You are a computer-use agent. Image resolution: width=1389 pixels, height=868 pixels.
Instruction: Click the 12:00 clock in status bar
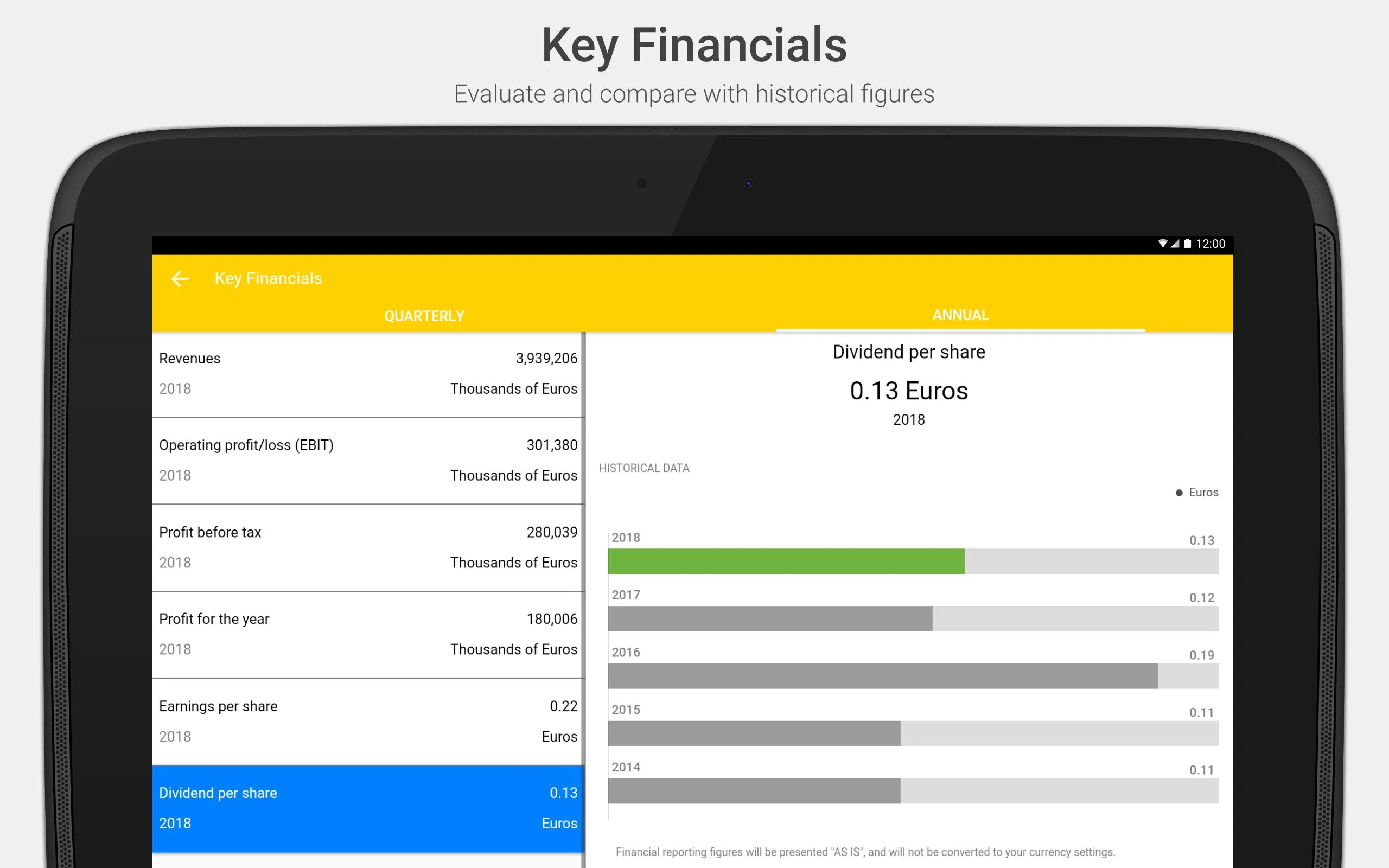1210,244
